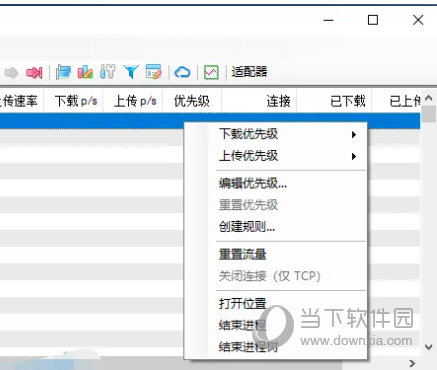Open the rule editor pencil icon

[x=154, y=72]
